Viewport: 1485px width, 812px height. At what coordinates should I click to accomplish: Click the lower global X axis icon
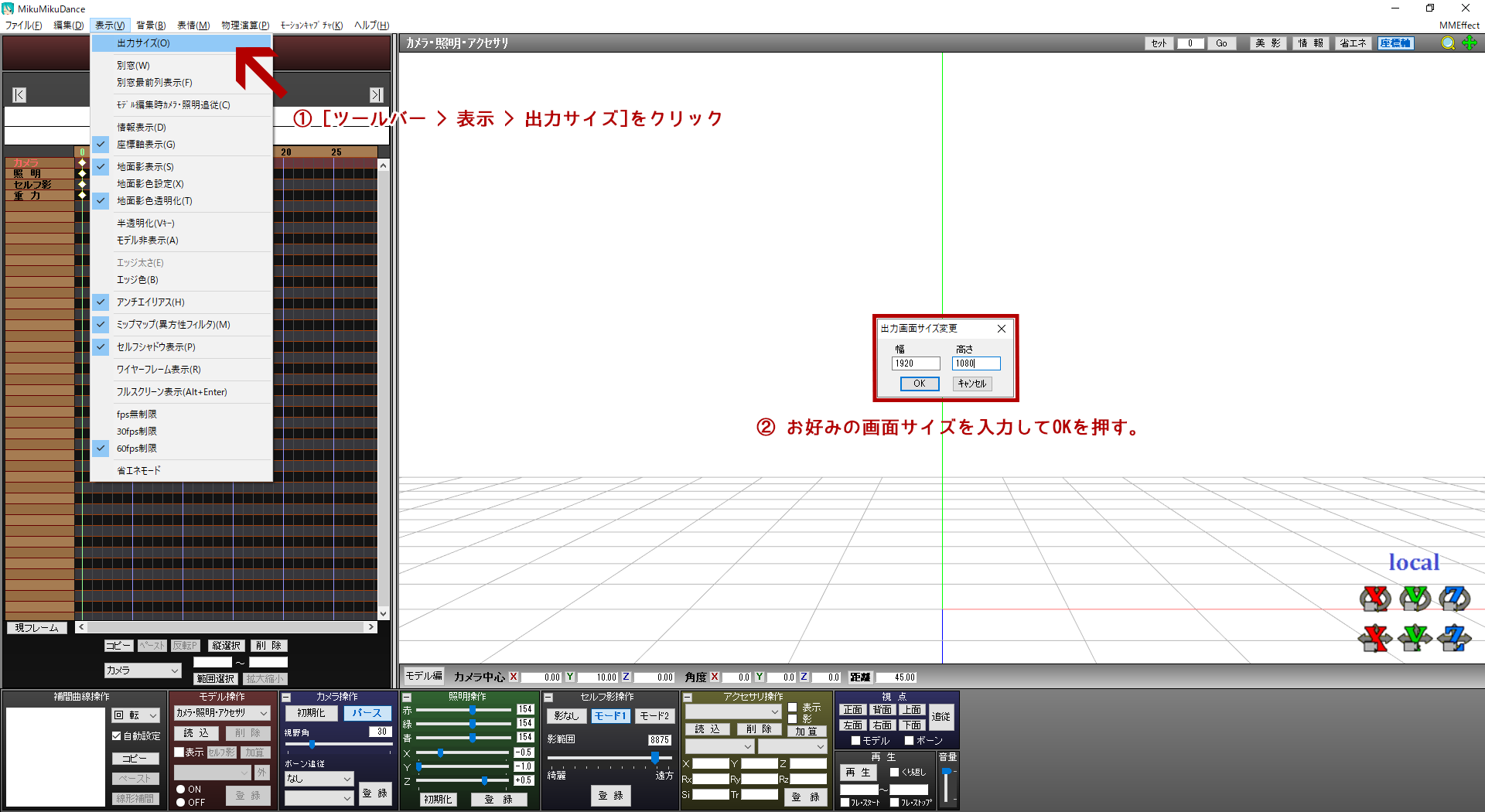(1374, 639)
